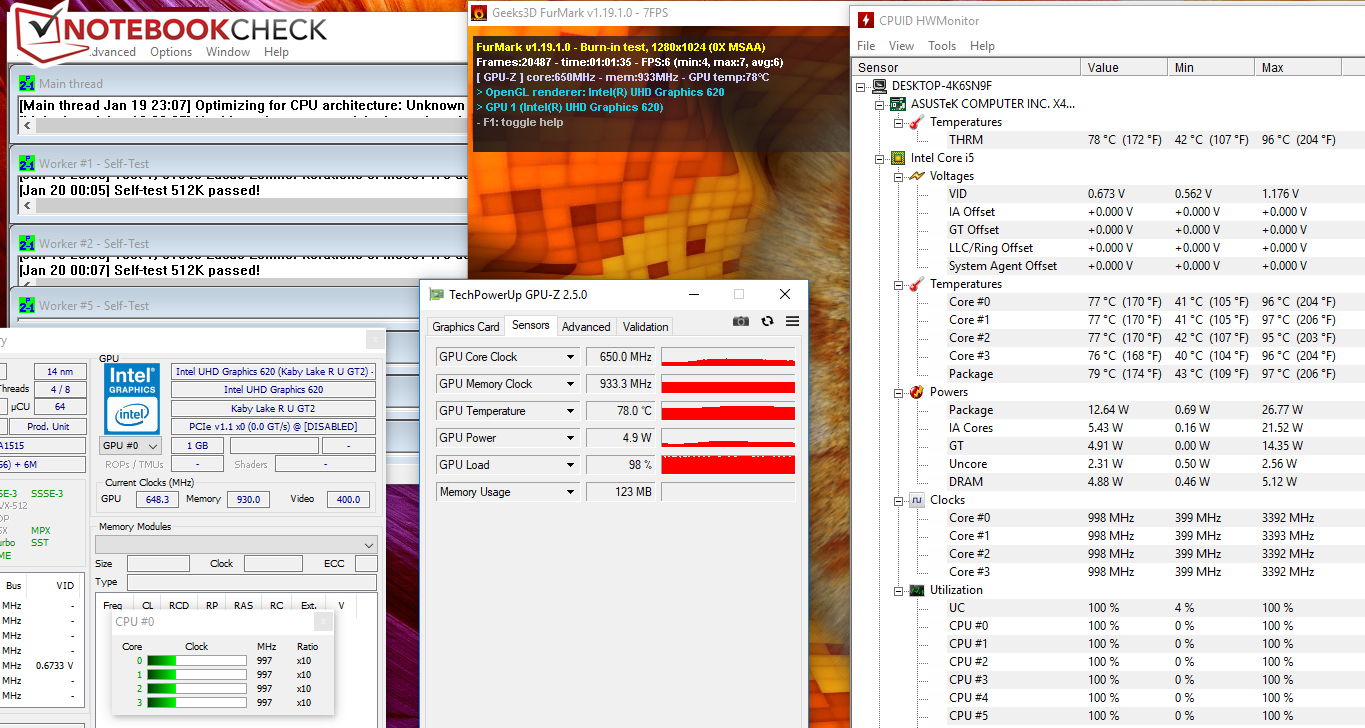
Task: Take a GPU-Z screenshot with camera icon
Action: click(740, 321)
